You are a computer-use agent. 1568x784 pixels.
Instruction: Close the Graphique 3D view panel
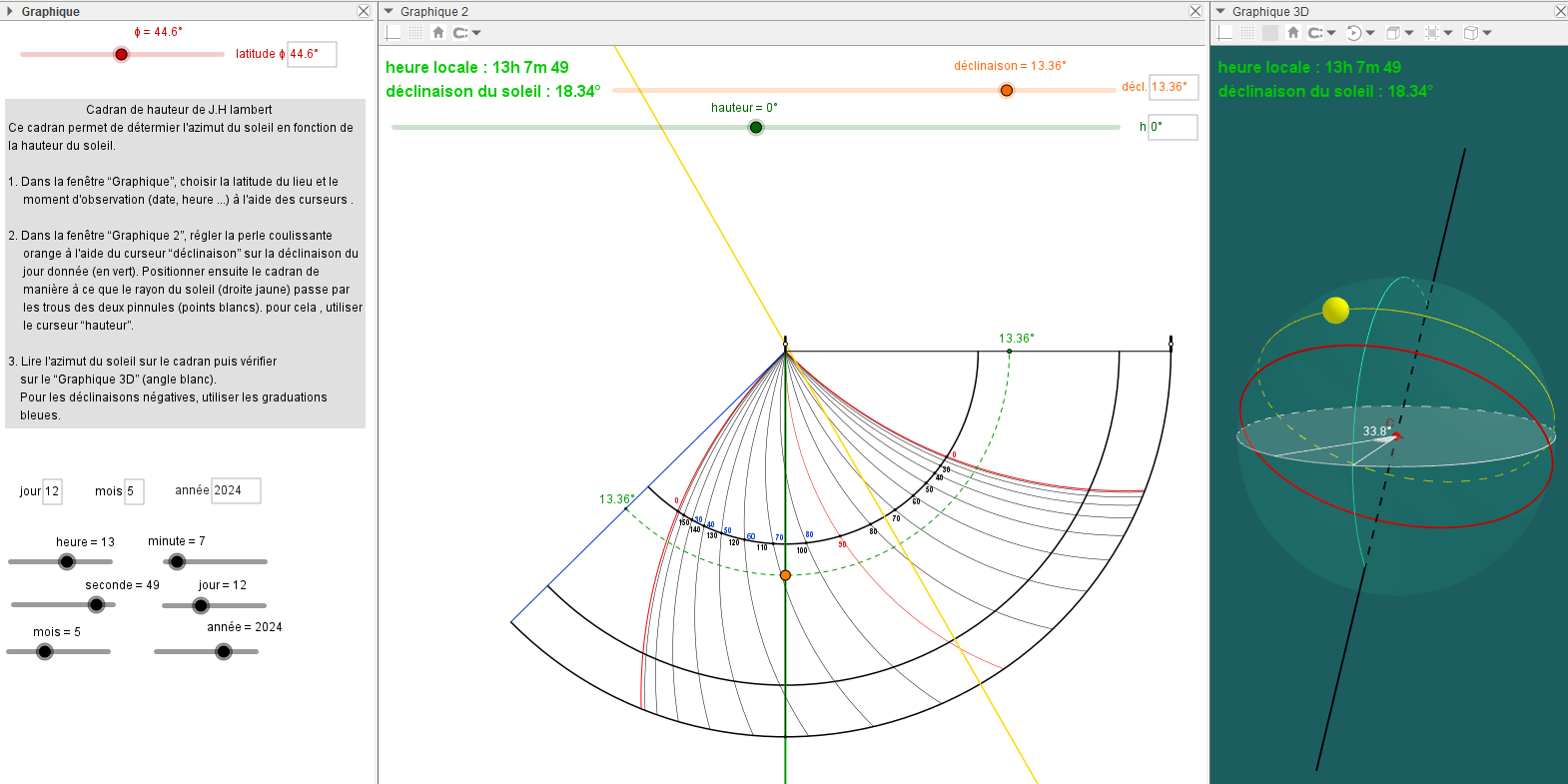tap(1560, 11)
